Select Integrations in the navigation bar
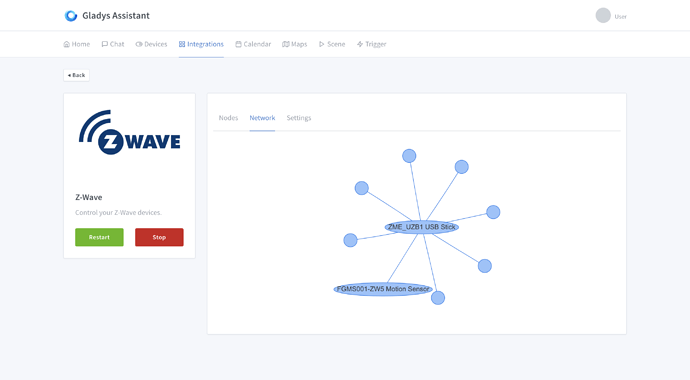 (201, 44)
